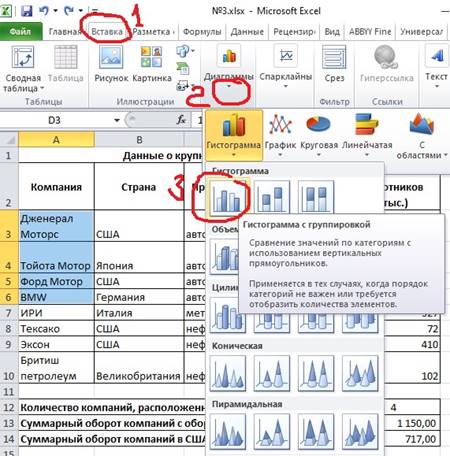Screen dimensions: 450x456
Task: Select the first Цилиндрическая cylinder chart thumbnail
Action: tap(228, 315)
